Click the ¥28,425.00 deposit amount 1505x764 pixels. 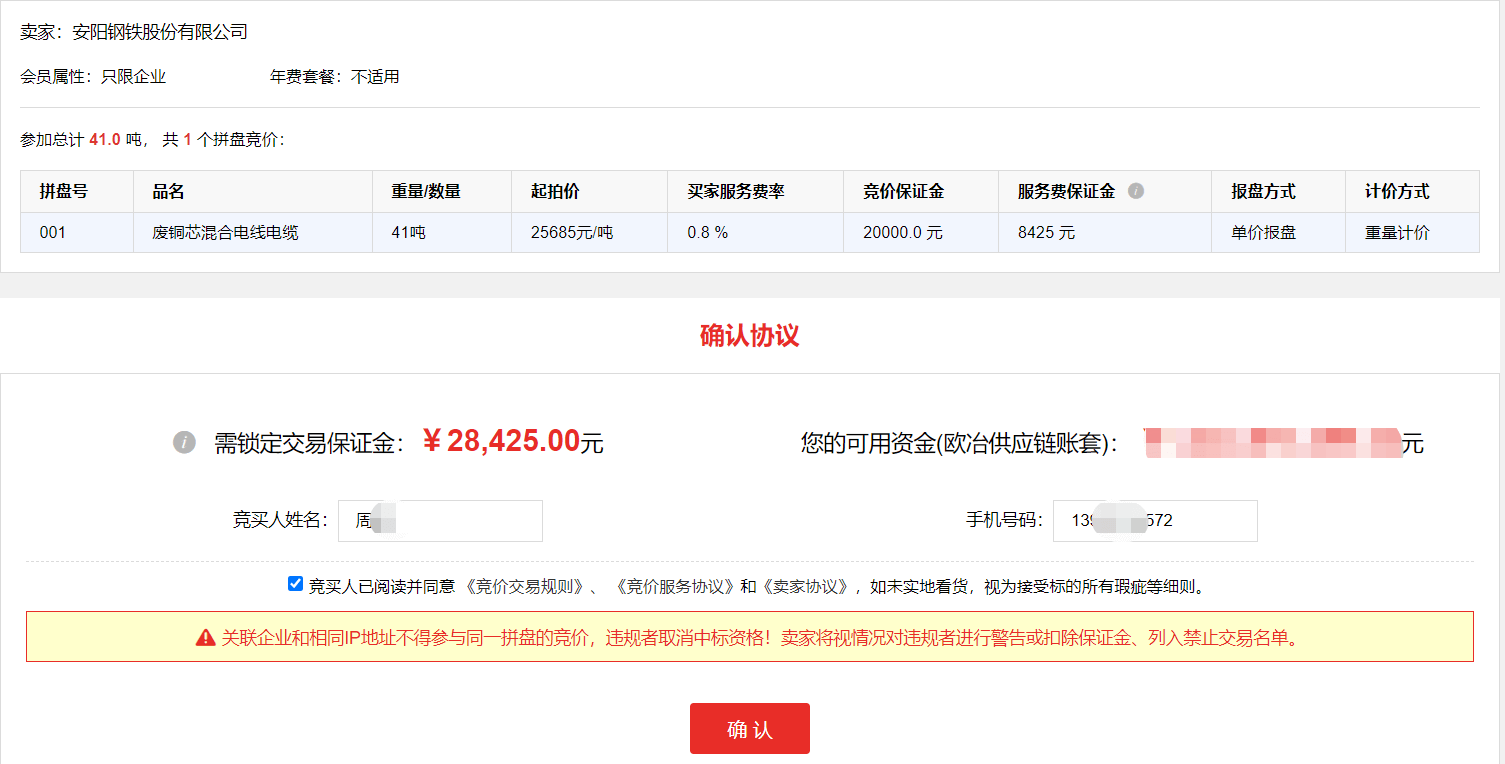click(500, 441)
